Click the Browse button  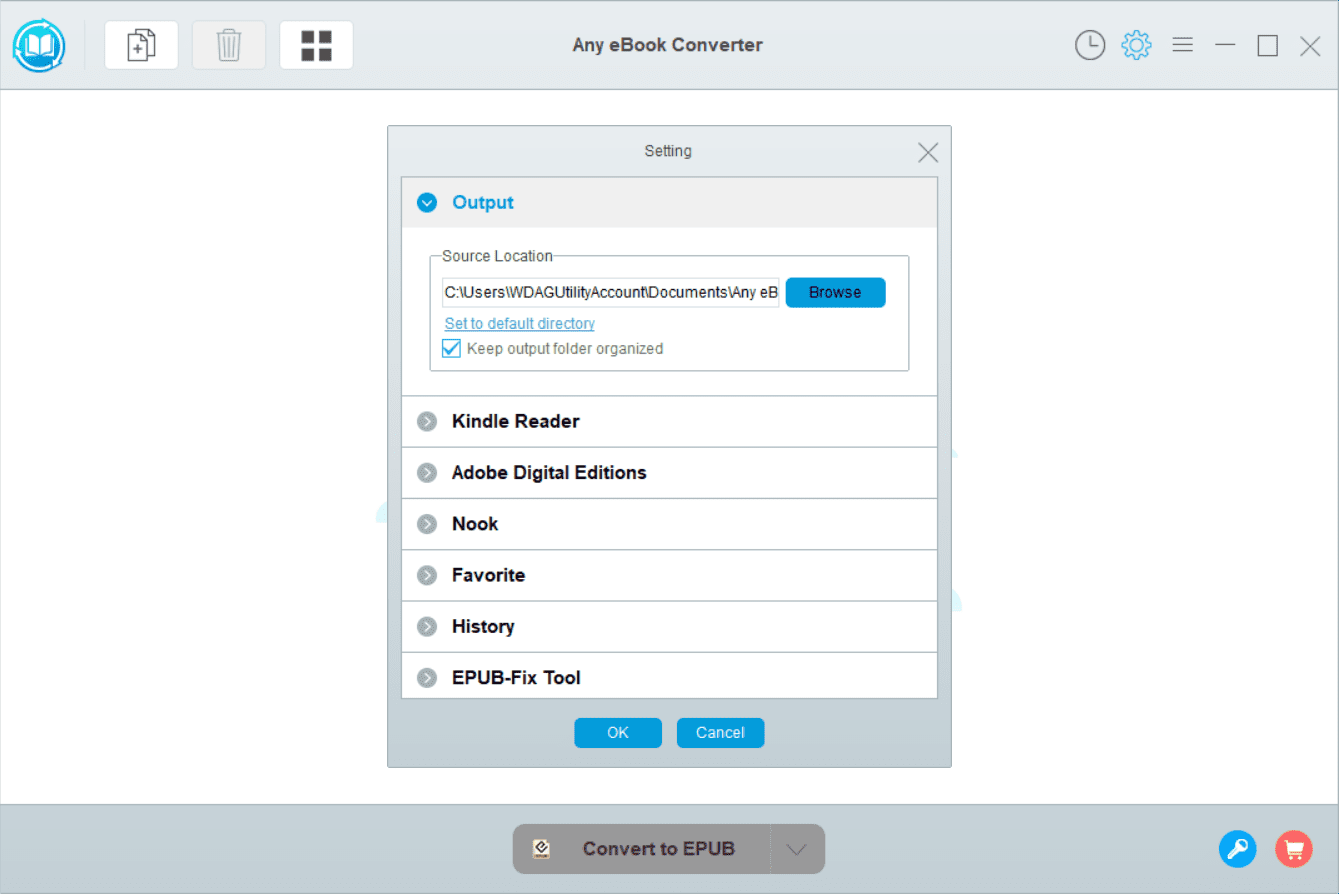pyautogui.click(x=835, y=292)
